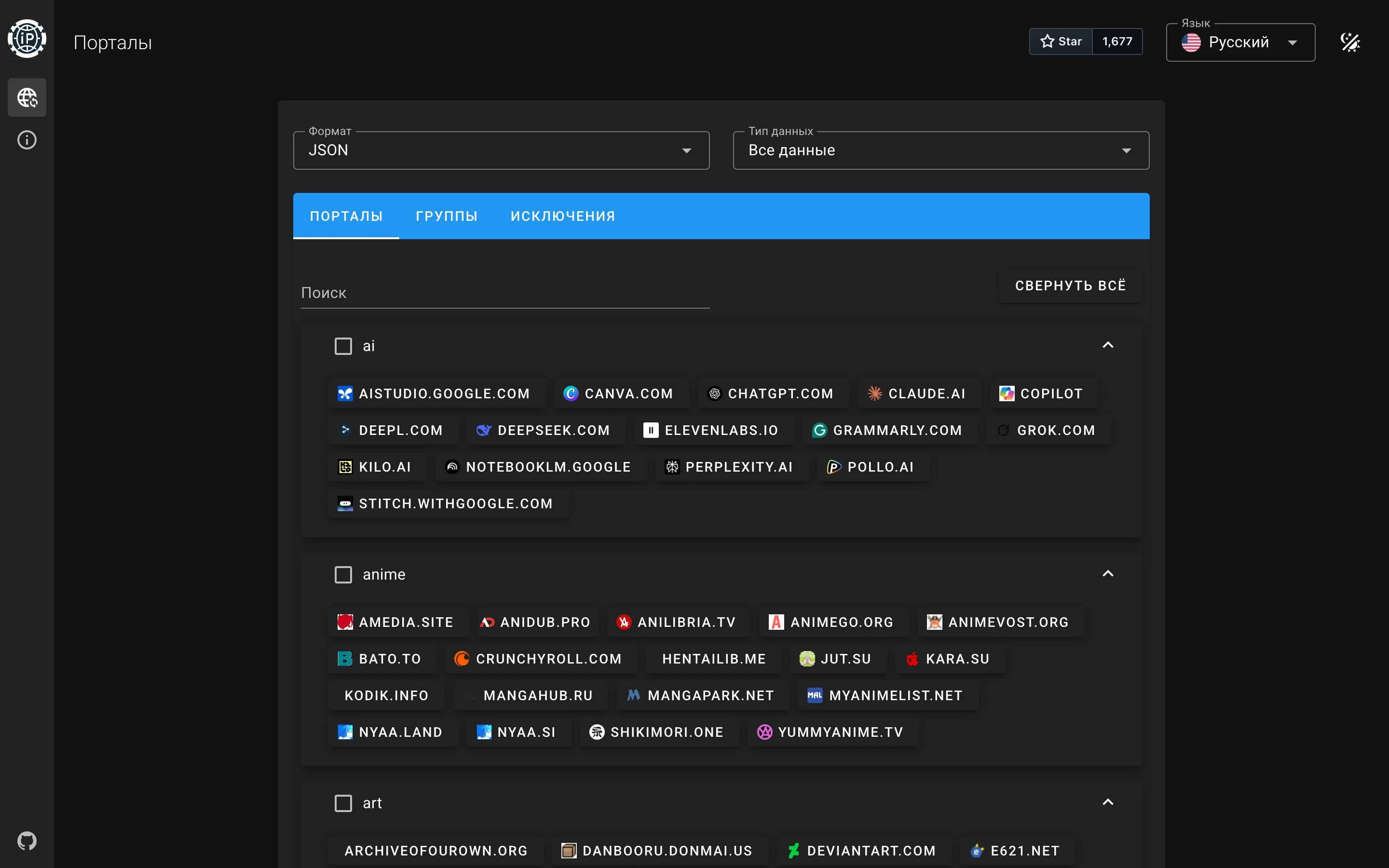Select the STITCH.WITHGOOGLE.COM portal chip
This screenshot has width=1389, height=868.
coord(448,504)
